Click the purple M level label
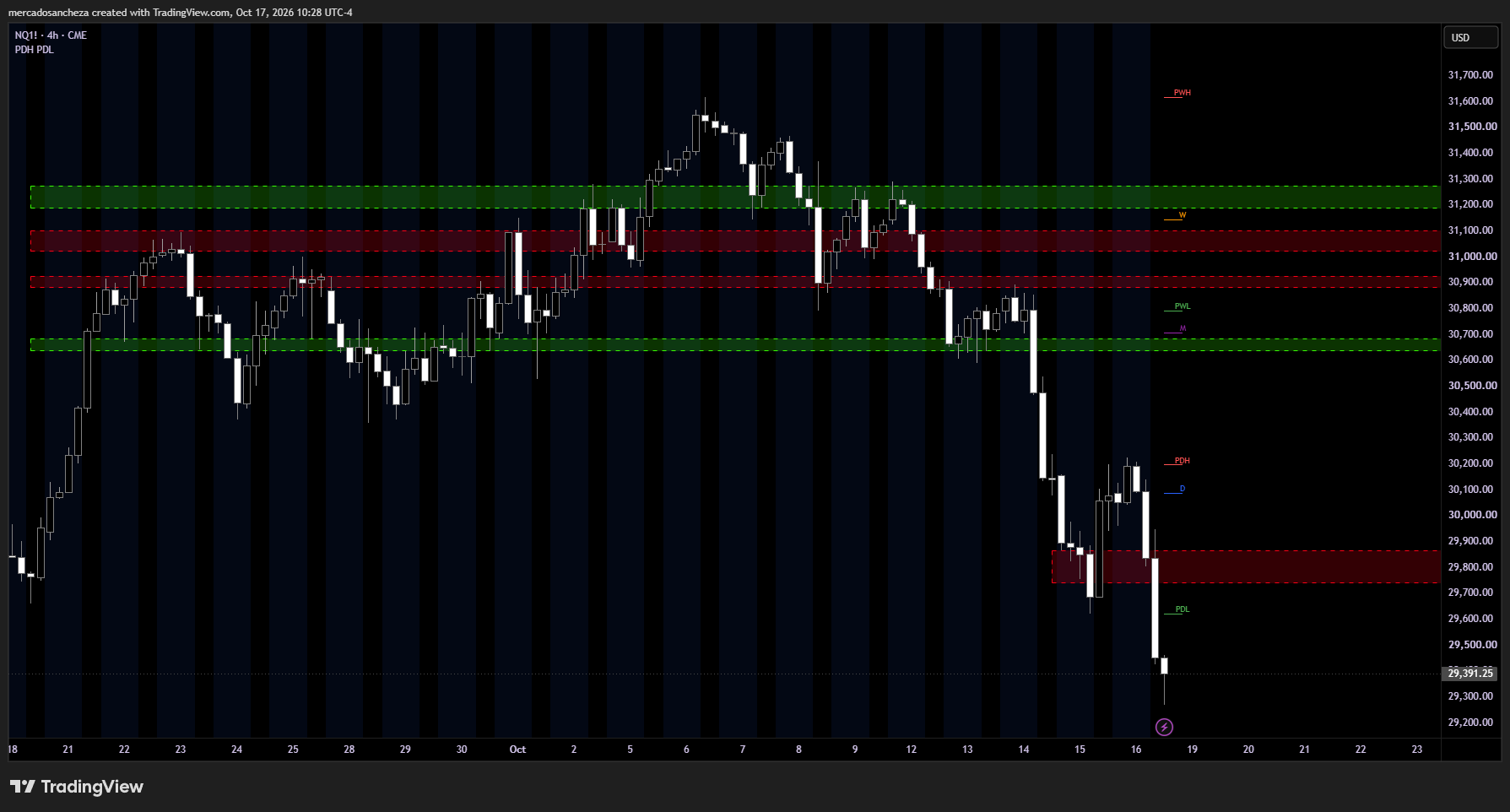 (1183, 328)
